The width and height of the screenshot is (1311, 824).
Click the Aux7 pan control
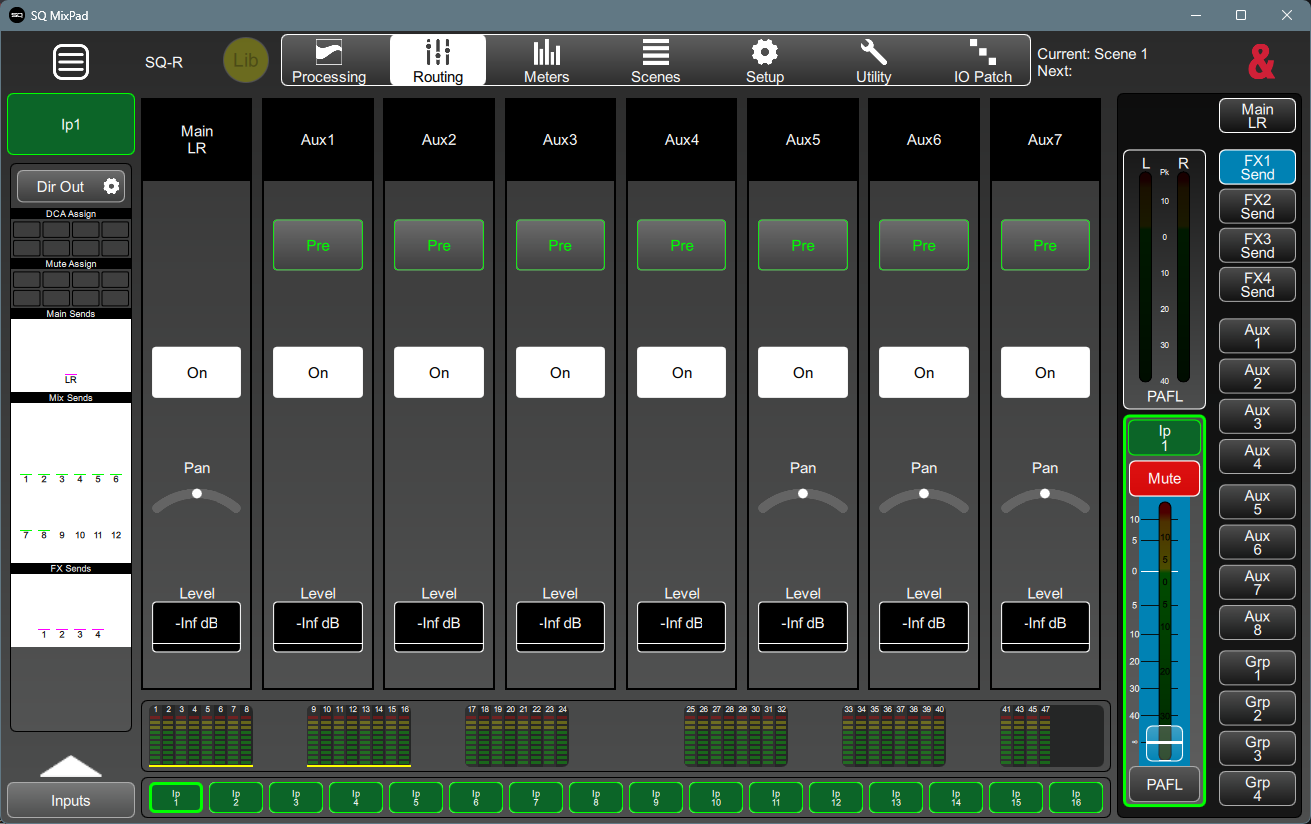click(x=1045, y=500)
